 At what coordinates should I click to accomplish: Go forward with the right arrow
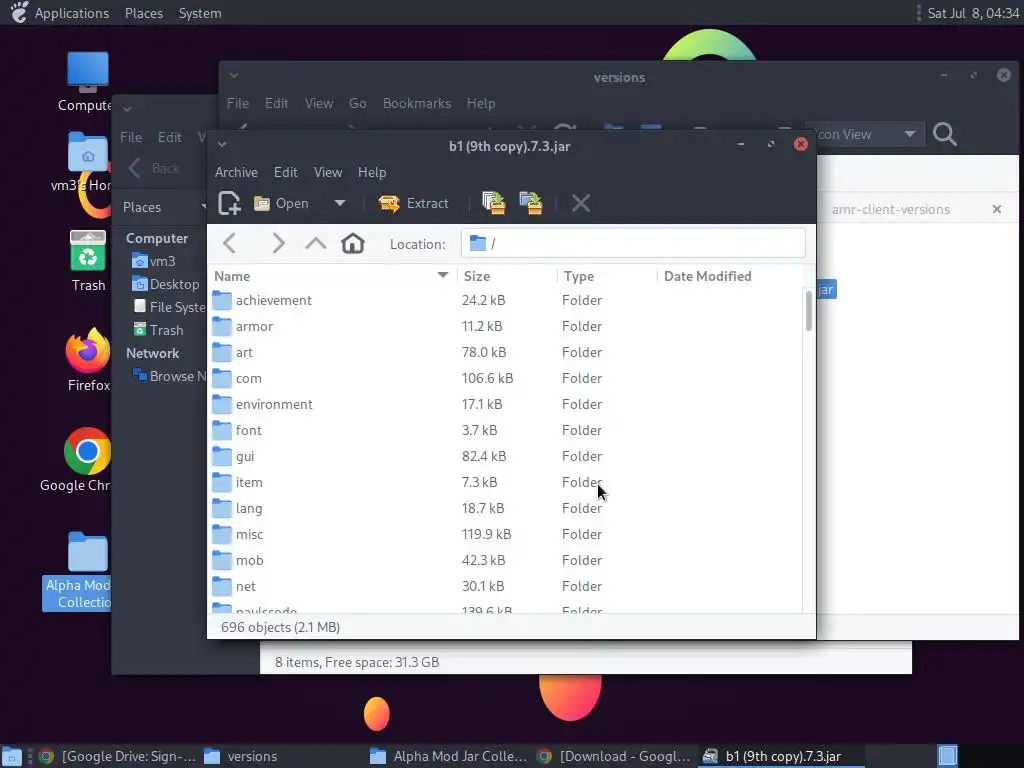(x=278, y=244)
